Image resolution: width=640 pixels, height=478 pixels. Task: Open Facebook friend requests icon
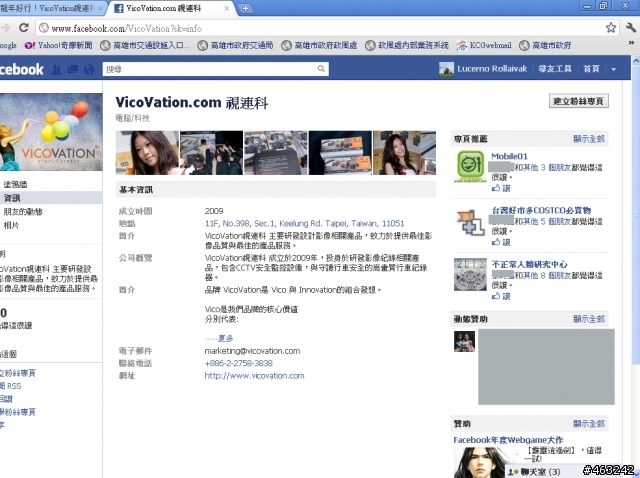[x=56, y=69]
